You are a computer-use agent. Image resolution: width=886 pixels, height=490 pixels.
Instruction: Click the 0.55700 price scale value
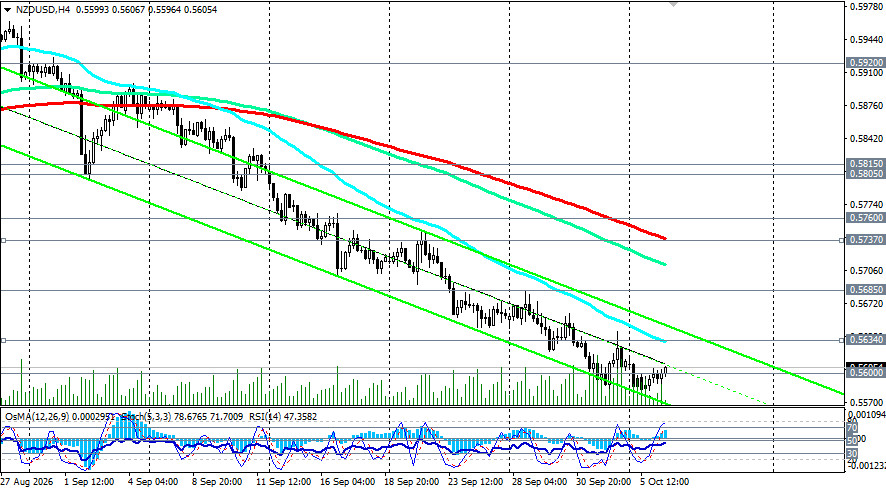866,402
